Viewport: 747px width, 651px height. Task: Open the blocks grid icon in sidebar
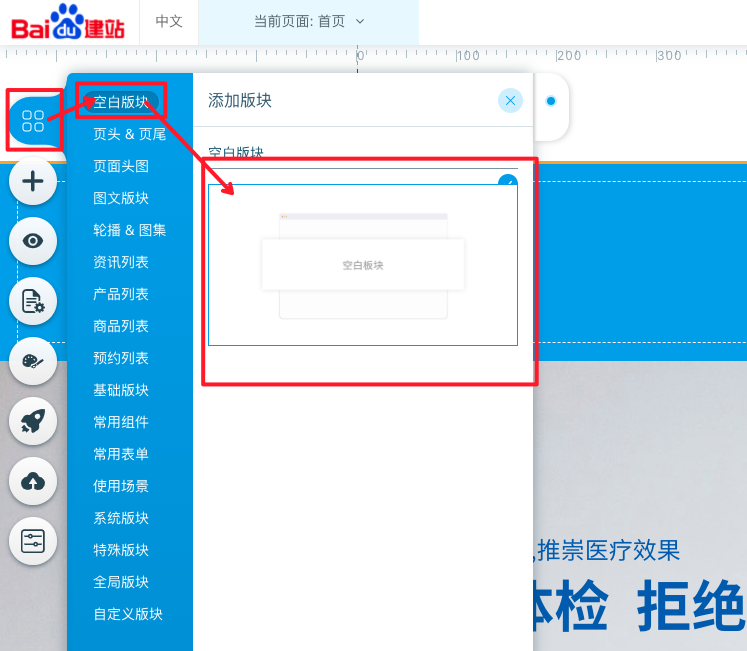[x=33, y=121]
